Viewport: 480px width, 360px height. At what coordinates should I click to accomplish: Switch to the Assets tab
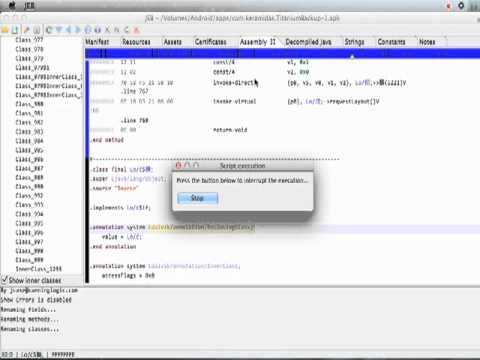172,42
